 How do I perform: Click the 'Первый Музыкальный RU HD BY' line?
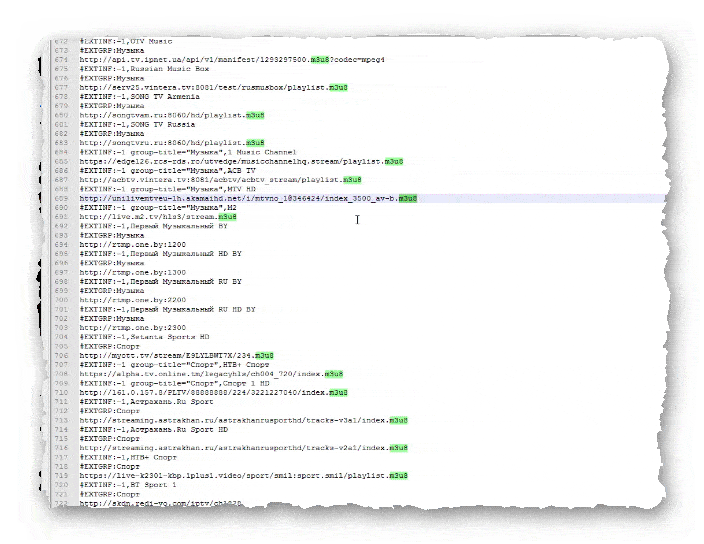[167, 309]
